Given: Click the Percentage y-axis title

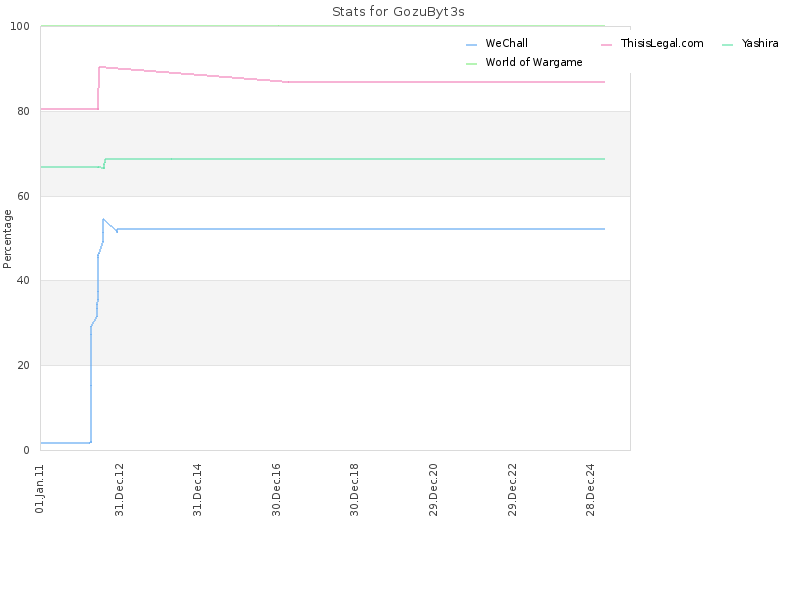Looking at the screenshot, I should pos(7,239).
